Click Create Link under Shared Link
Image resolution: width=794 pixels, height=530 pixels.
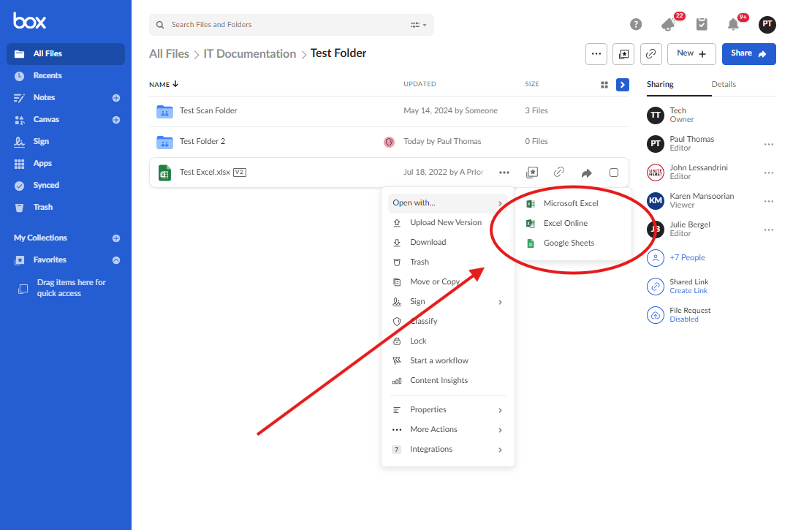click(688, 291)
